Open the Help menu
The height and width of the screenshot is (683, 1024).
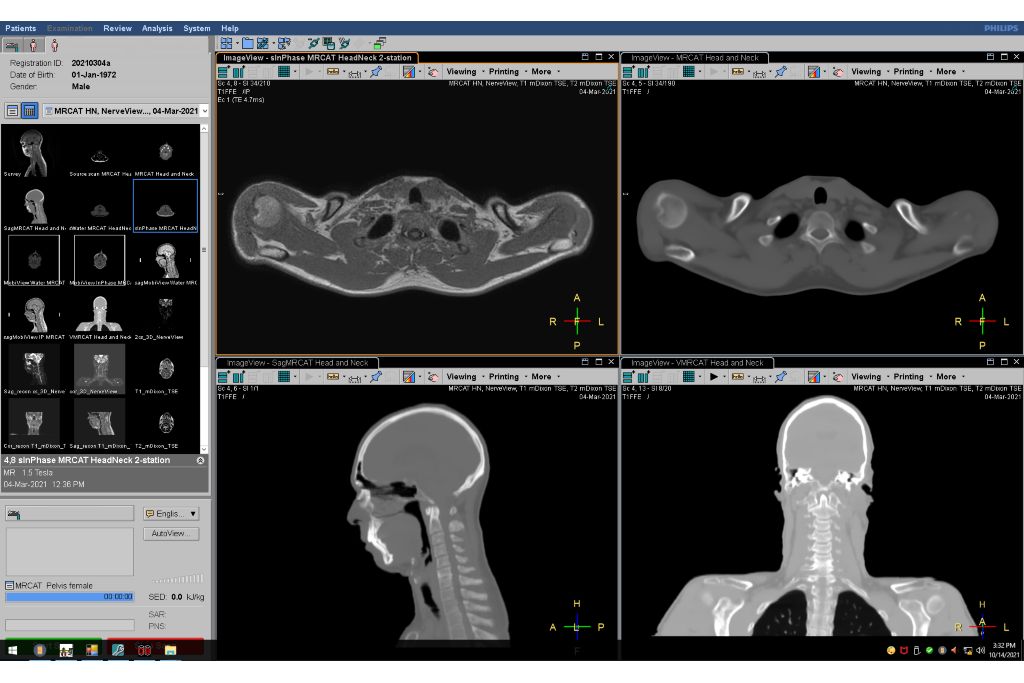[x=229, y=28]
